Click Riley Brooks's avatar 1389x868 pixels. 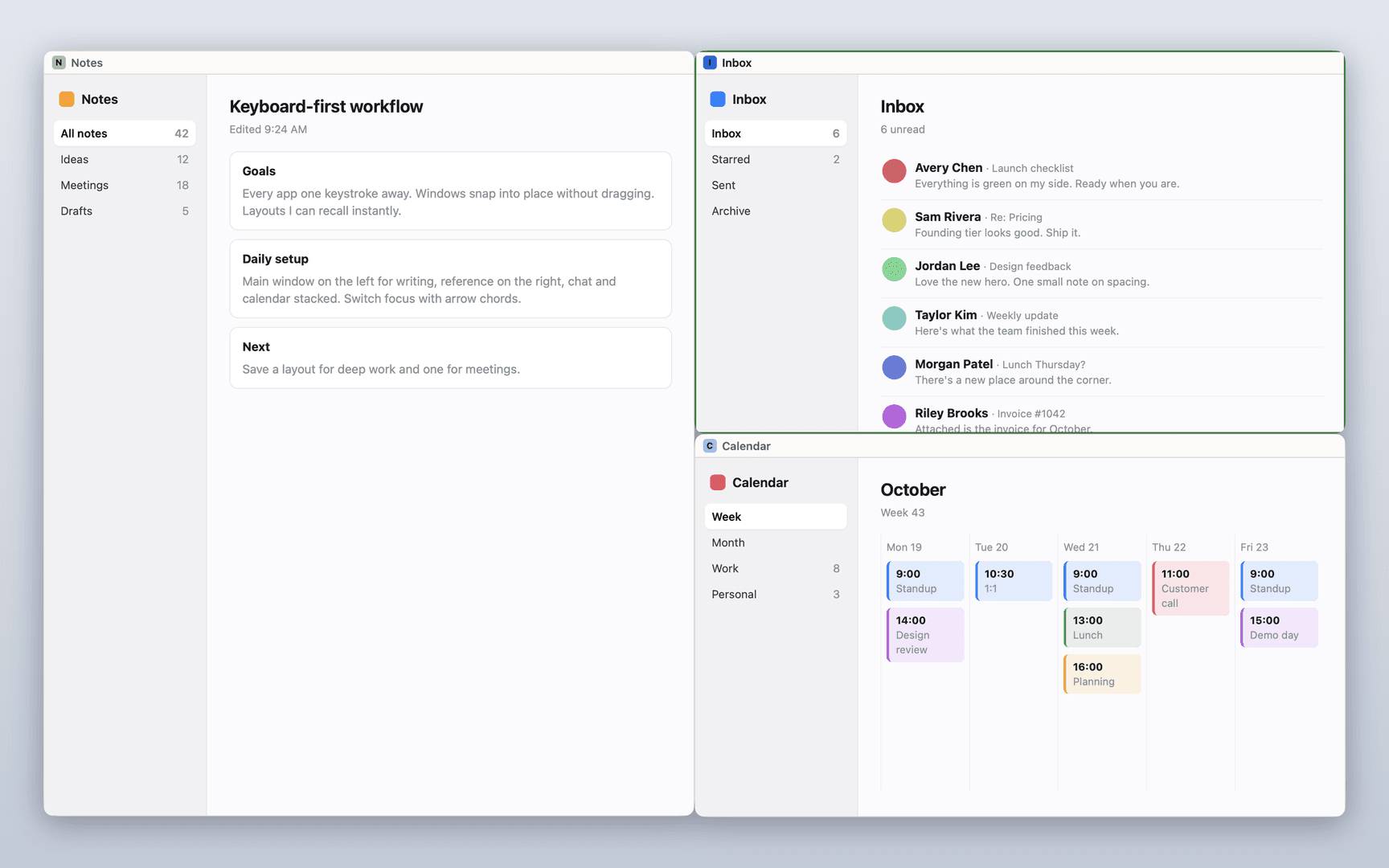(x=894, y=416)
